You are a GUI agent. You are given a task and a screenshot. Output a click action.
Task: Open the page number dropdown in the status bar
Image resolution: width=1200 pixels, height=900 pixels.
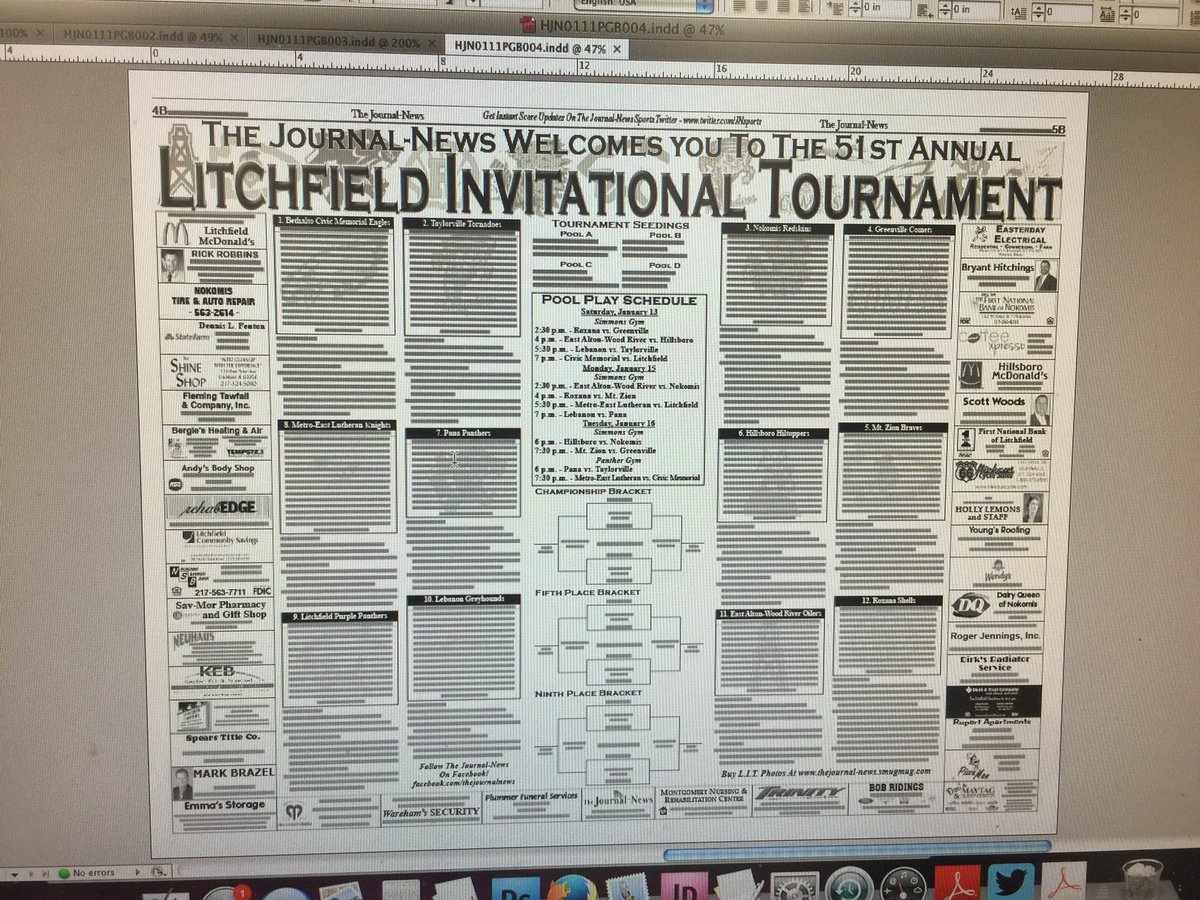pyautogui.click(x=15, y=873)
